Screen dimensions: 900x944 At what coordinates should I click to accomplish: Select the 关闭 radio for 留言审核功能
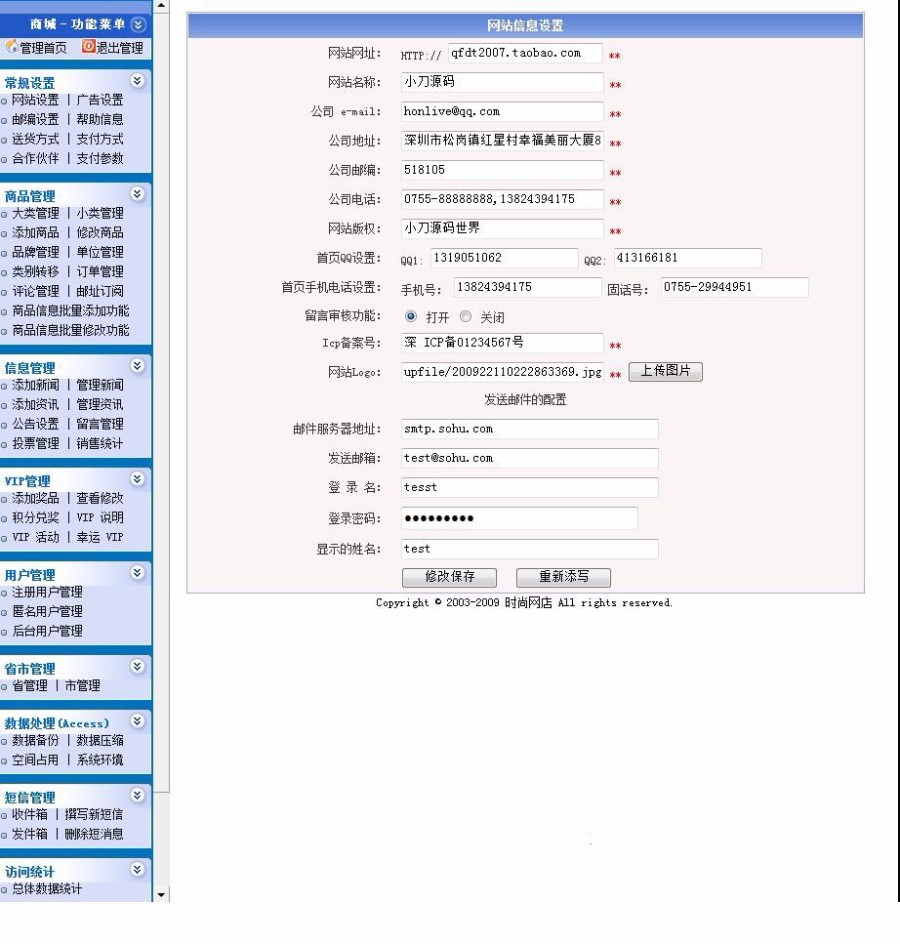click(465, 316)
